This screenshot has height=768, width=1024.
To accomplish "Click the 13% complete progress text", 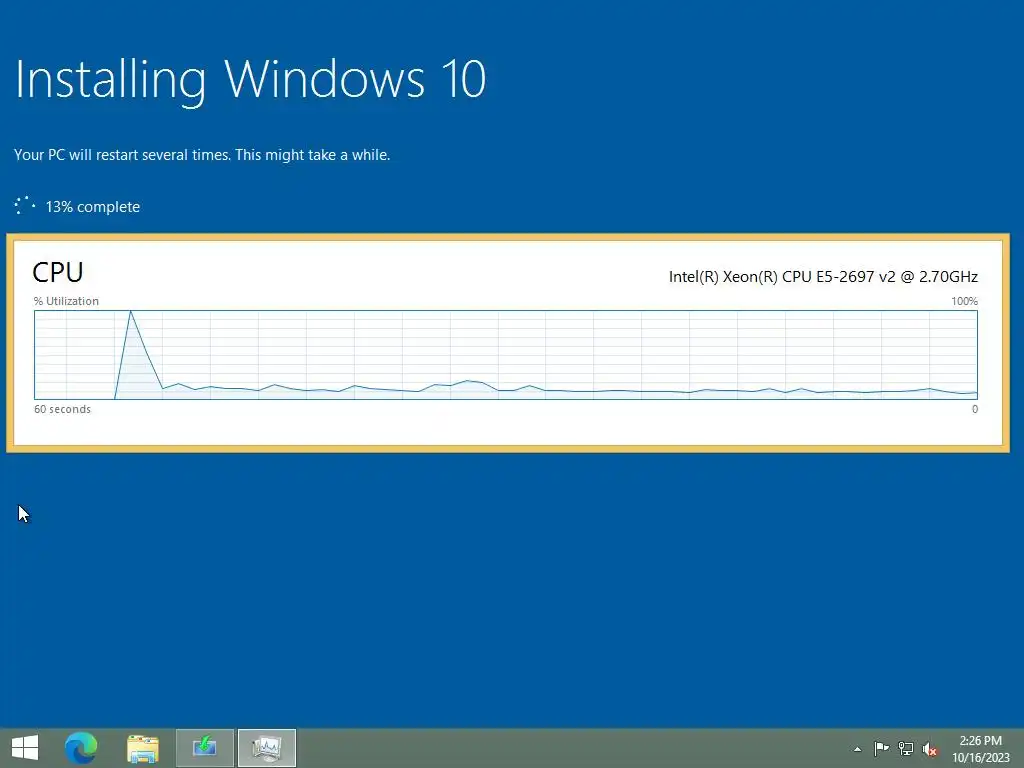I will pos(93,207).
